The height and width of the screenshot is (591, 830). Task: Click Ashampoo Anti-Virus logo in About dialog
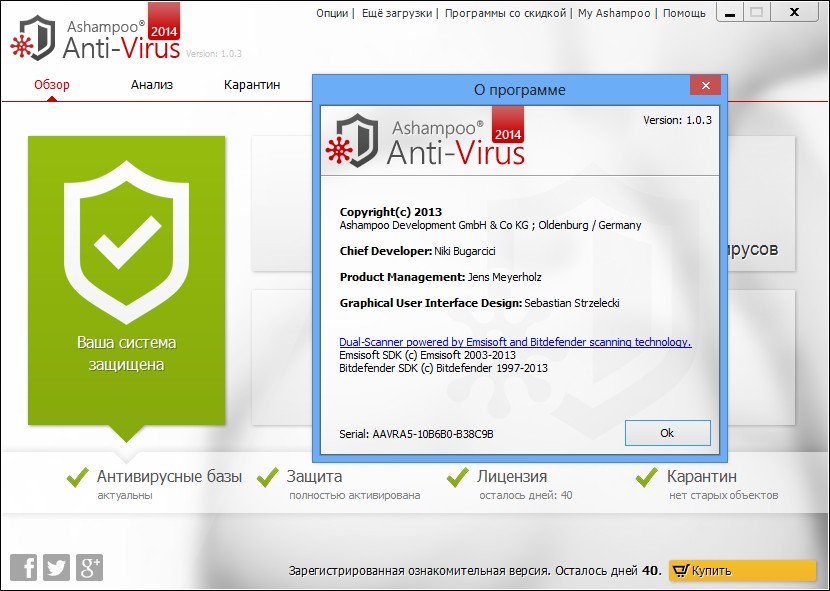coord(425,138)
